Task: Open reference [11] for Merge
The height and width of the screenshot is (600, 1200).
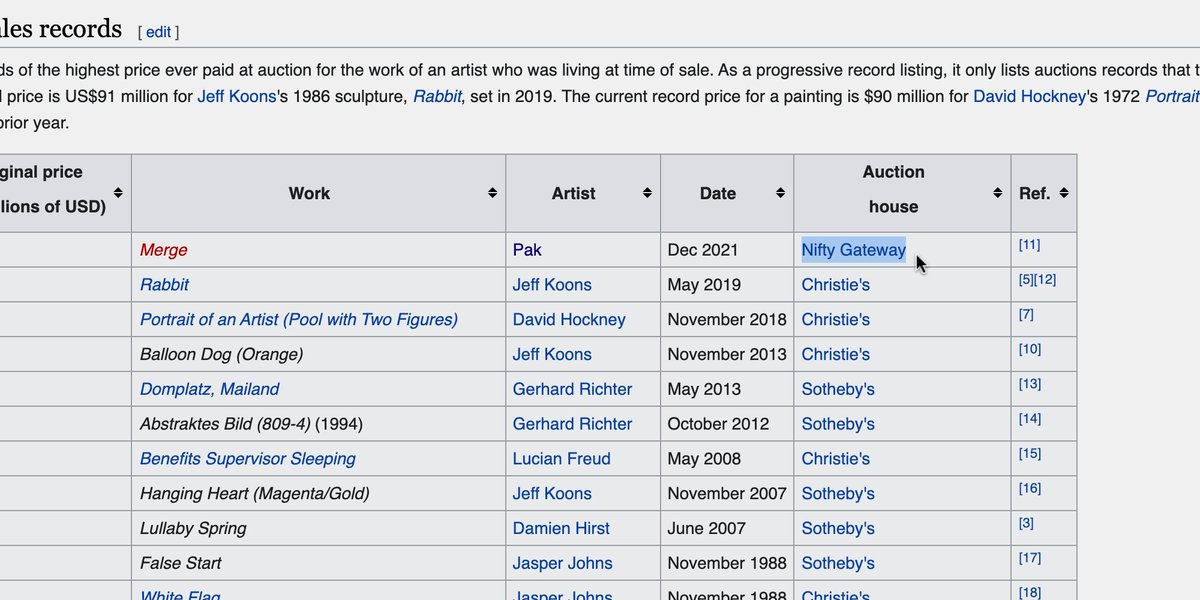Action: 1029,244
